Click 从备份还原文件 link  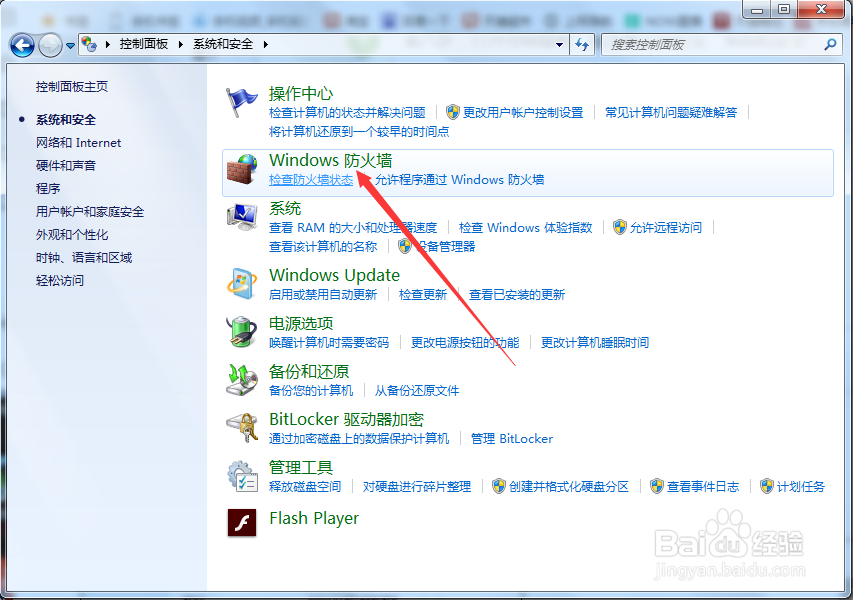click(417, 391)
